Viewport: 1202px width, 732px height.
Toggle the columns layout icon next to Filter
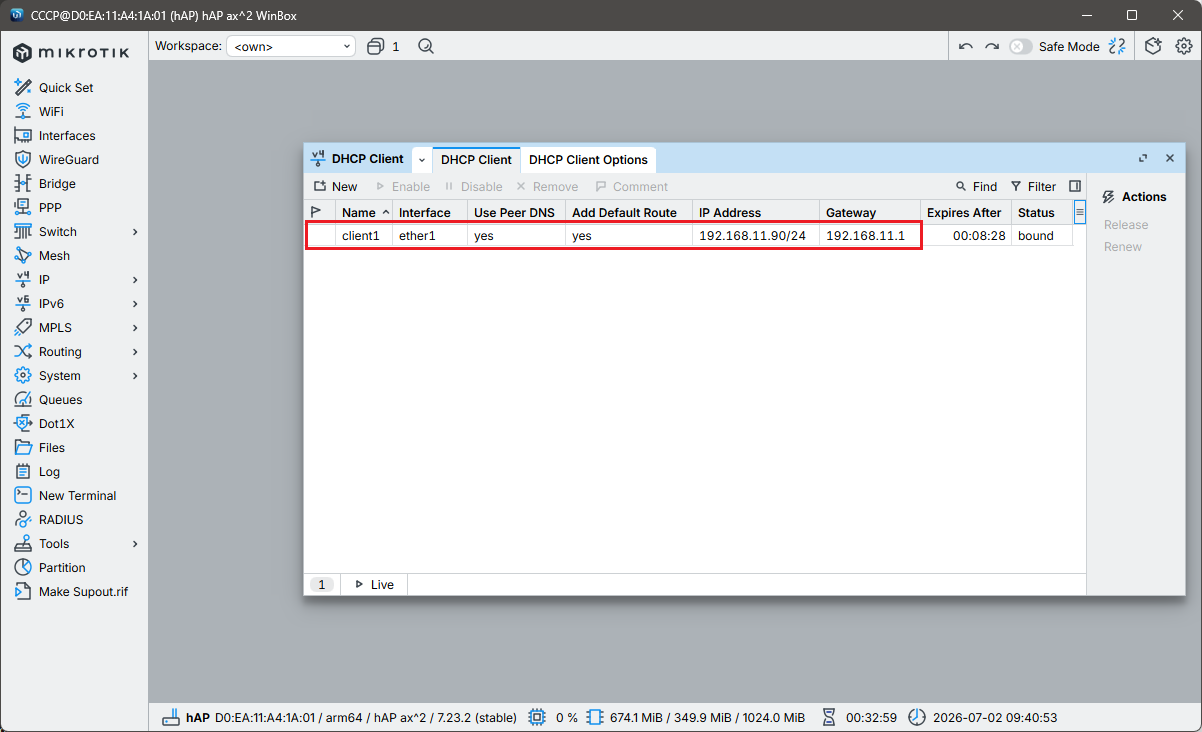click(1075, 186)
